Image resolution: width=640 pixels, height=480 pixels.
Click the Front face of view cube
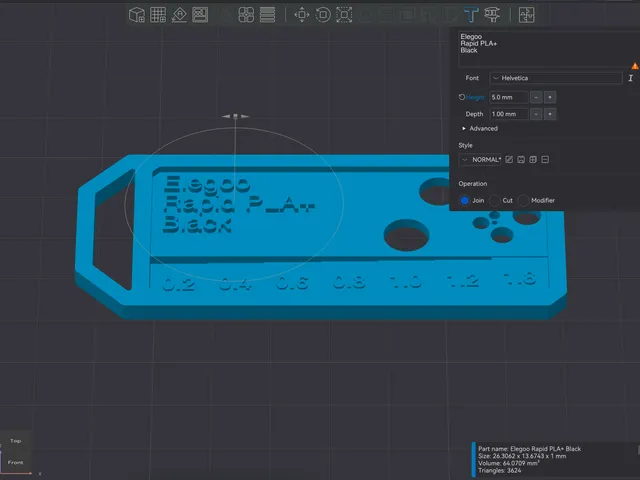(16, 462)
